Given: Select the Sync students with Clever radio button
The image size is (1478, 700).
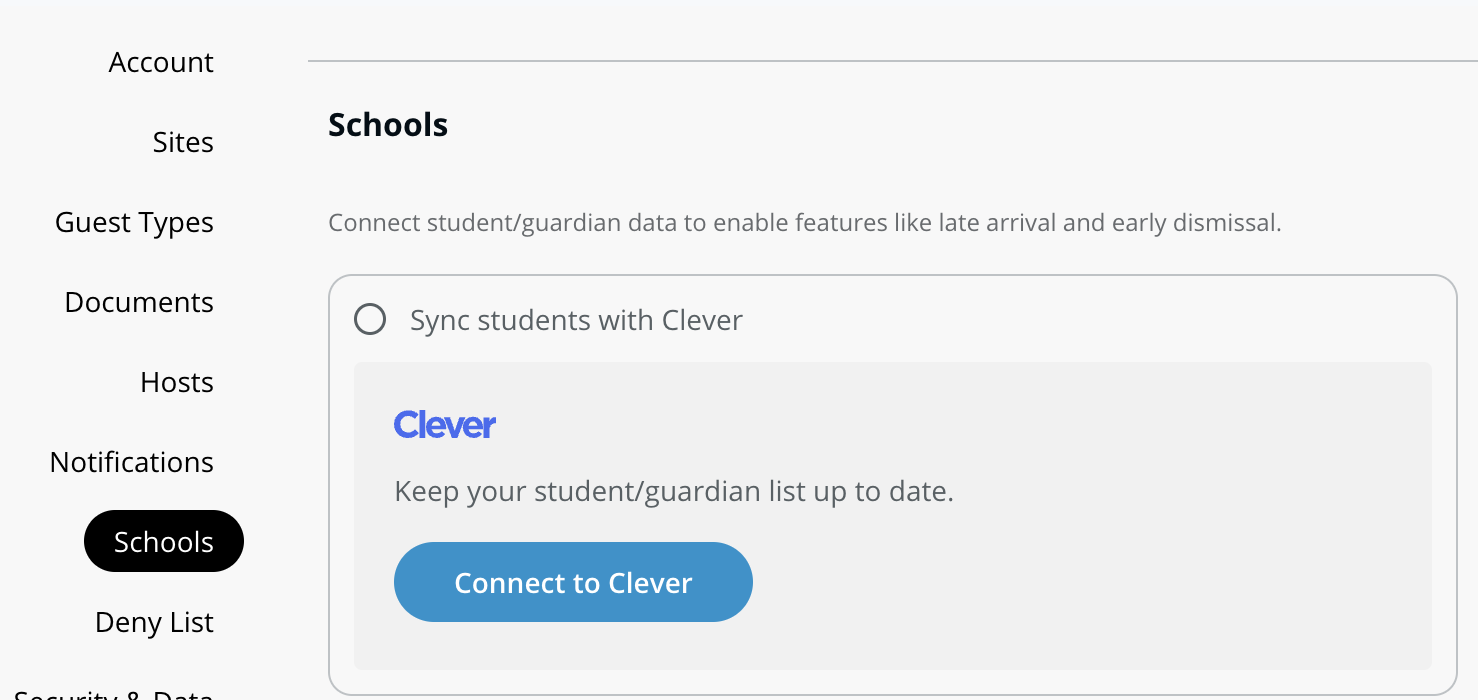Looking at the screenshot, I should [370, 320].
